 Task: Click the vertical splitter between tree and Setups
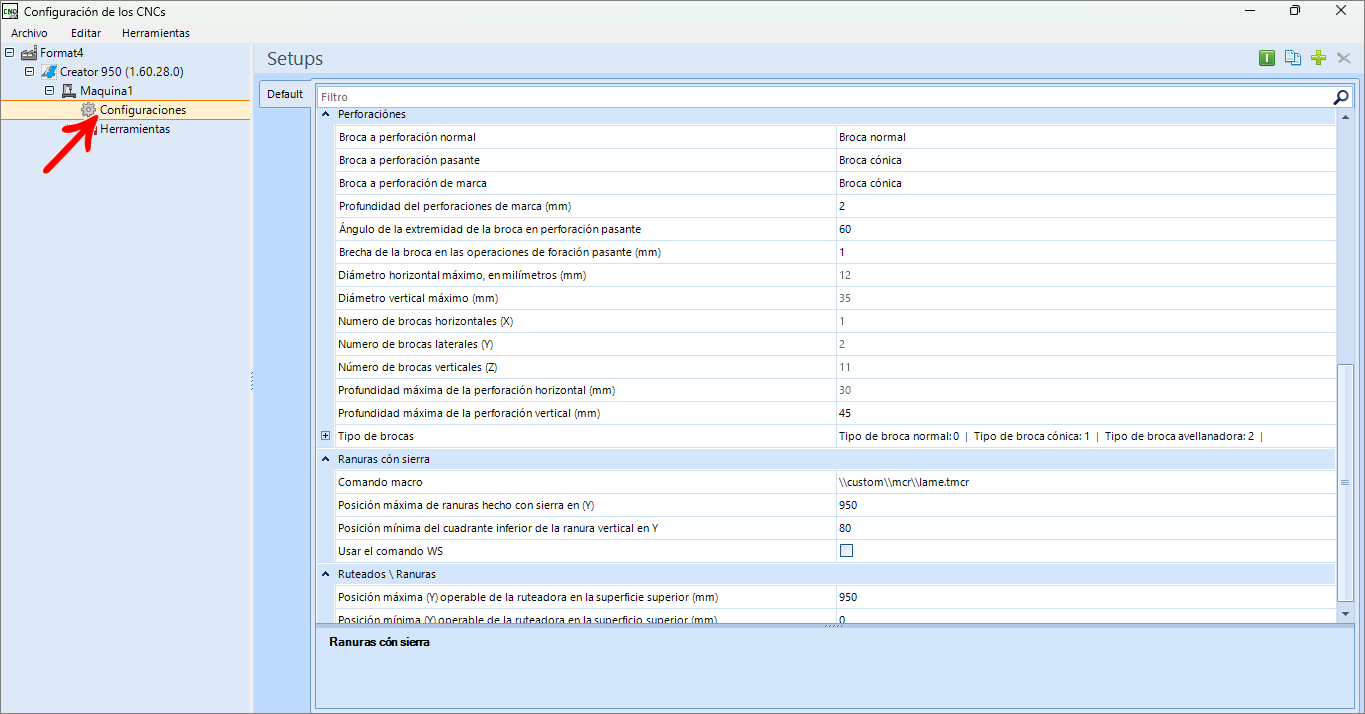point(252,381)
